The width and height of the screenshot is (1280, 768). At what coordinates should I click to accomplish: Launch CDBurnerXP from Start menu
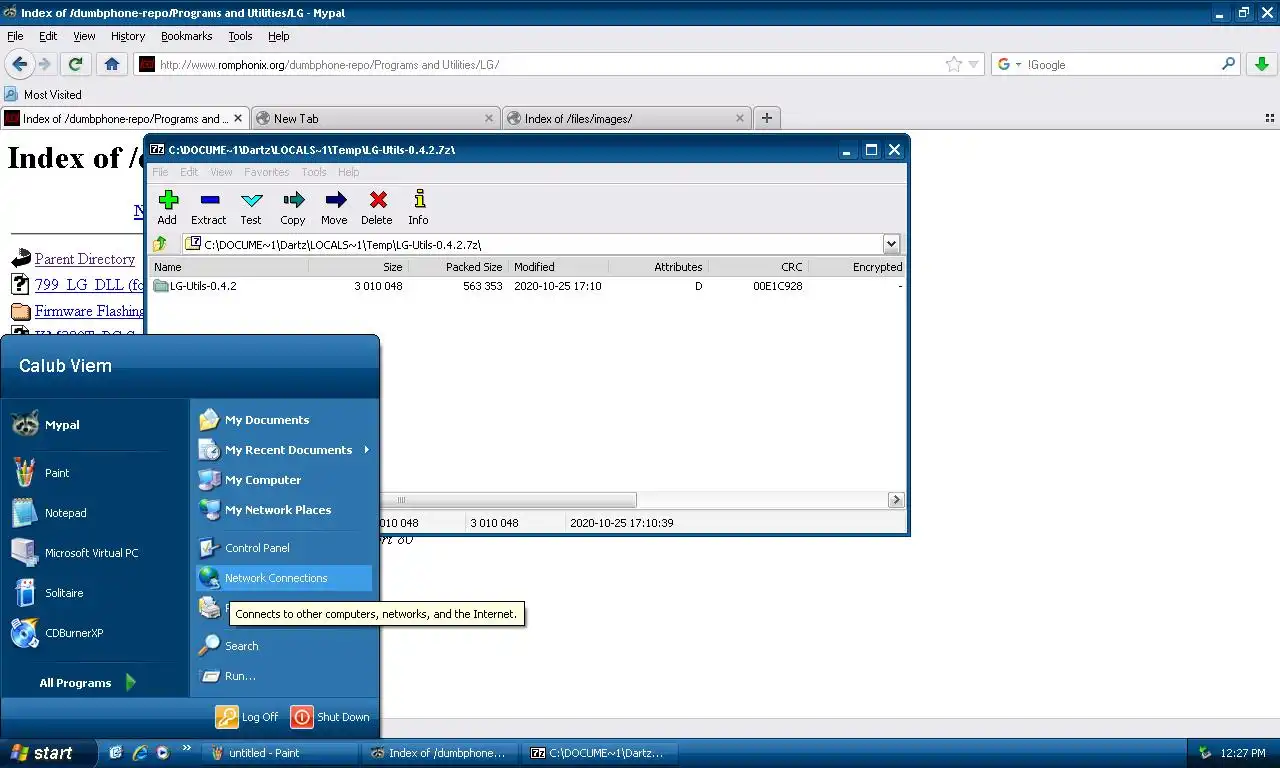[x=95, y=632]
